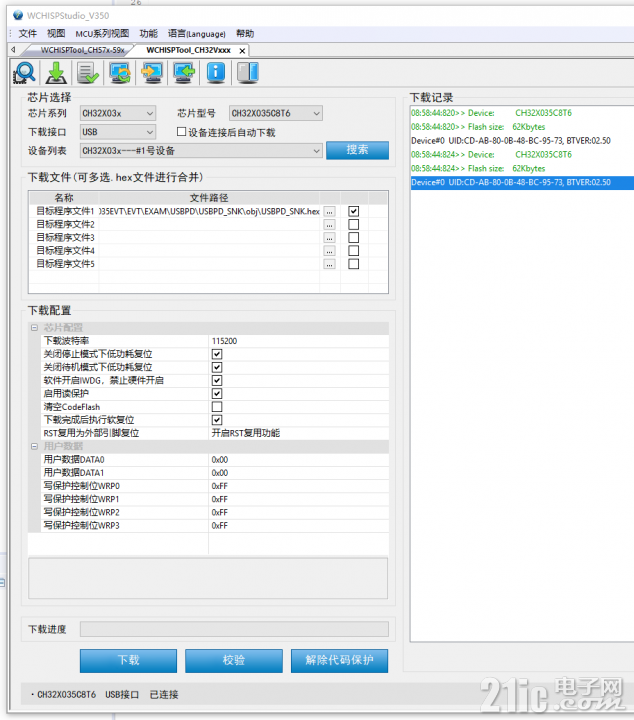Open the MCU系列视图 menu
This screenshot has height=720, width=634.
click(x=102, y=34)
